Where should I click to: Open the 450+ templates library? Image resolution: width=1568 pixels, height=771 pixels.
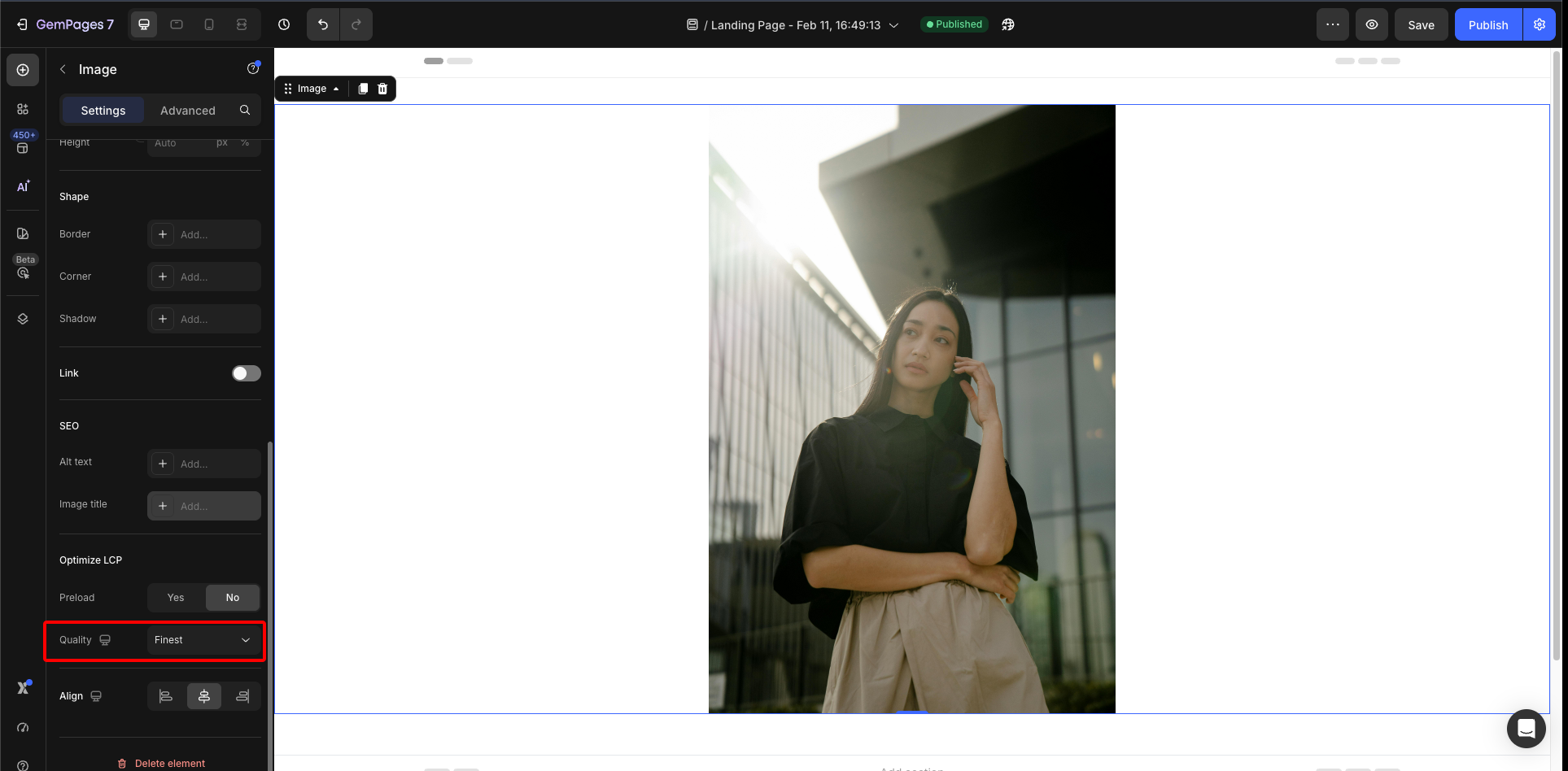[24, 142]
